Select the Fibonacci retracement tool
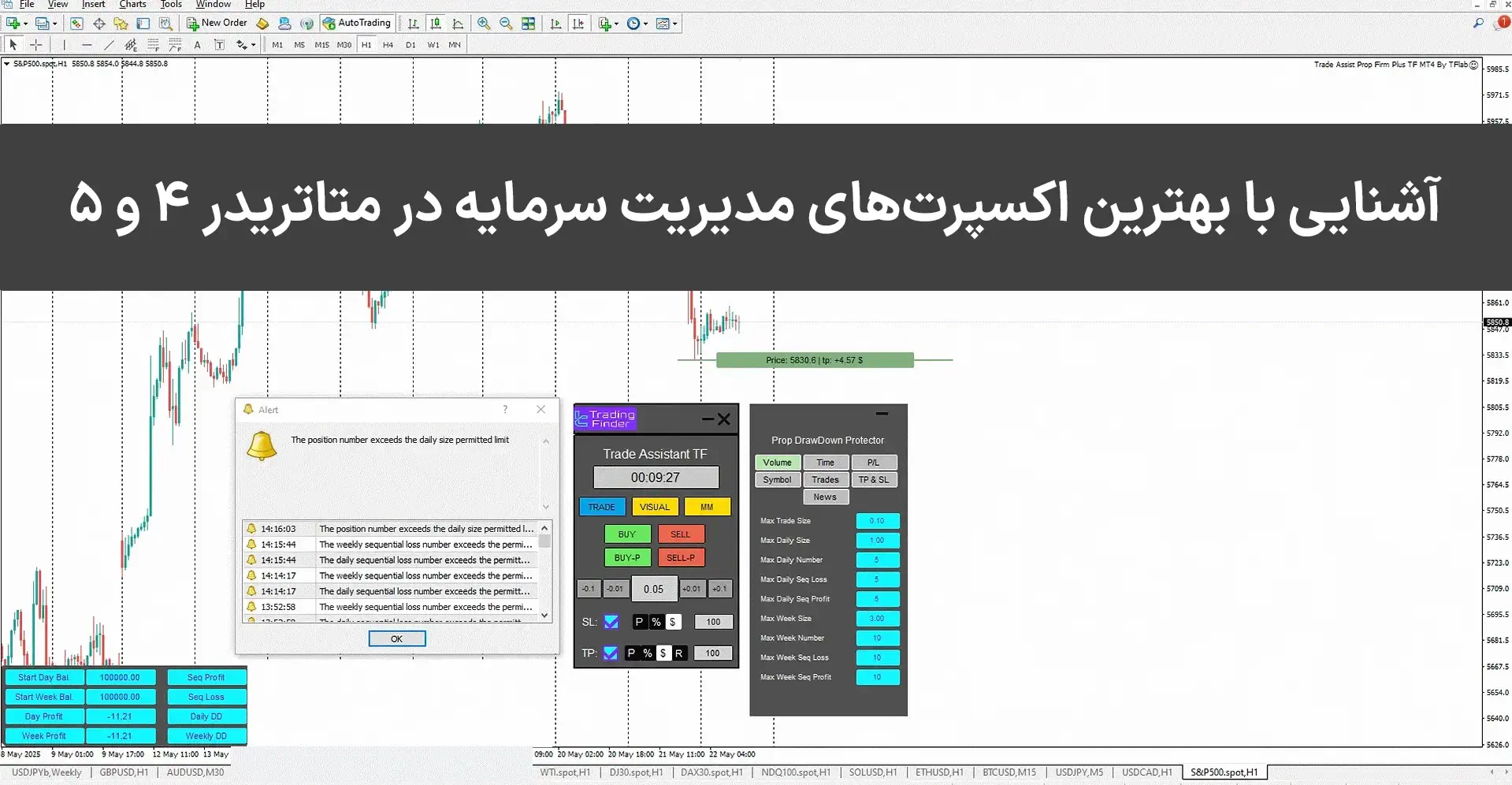The width and height of the screenshot is (1512, 785). coord(152,45)
